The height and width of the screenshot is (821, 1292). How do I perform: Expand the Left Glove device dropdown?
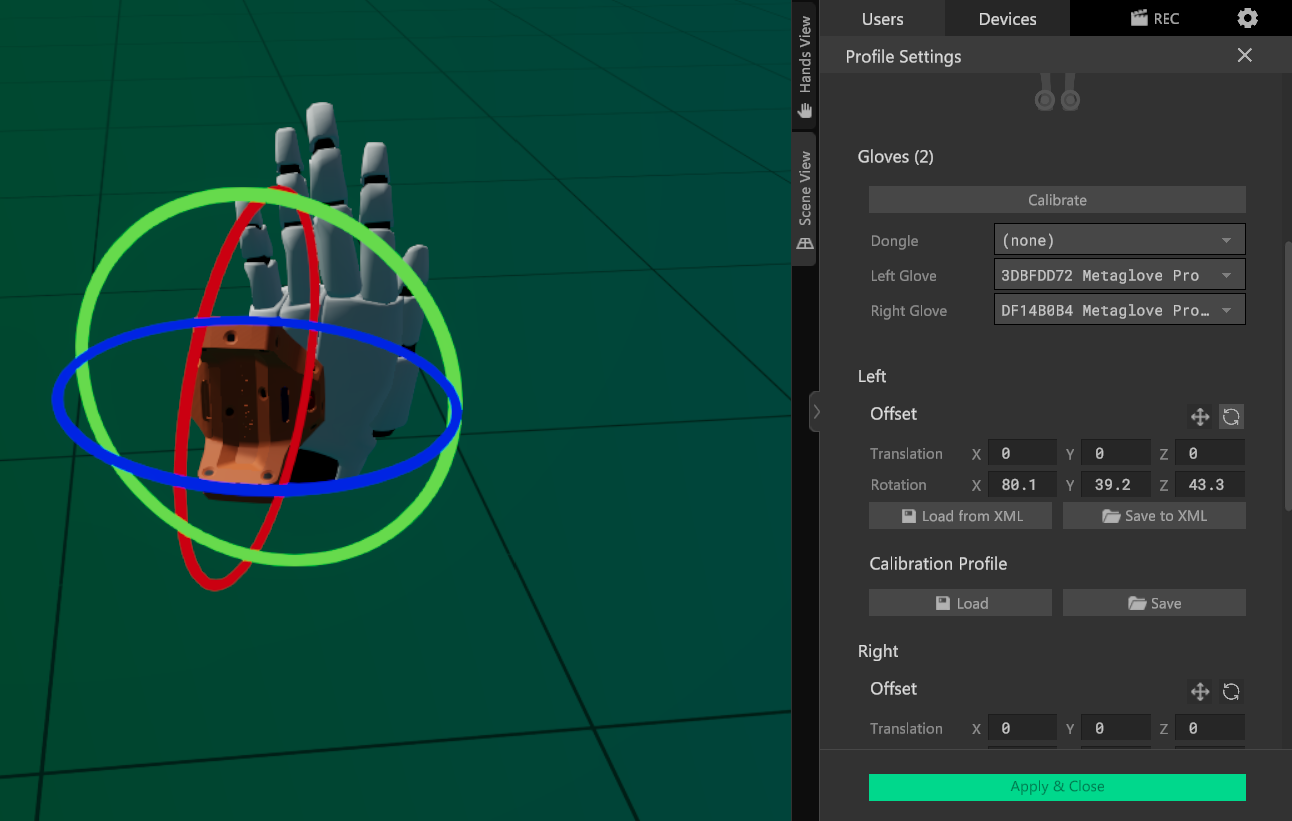click(1119, 275)
